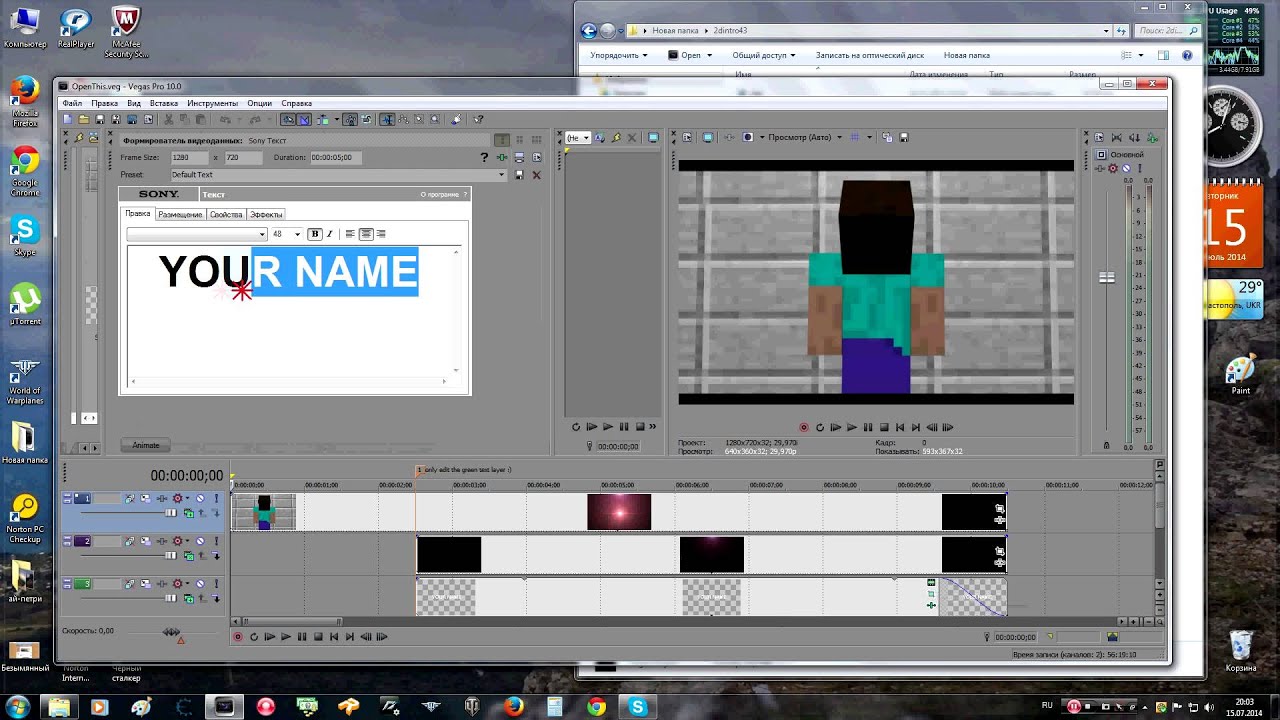This screenshot has width=1280, height=720.
Task: Toggle Bold text formatting
Action: (314, 234)
